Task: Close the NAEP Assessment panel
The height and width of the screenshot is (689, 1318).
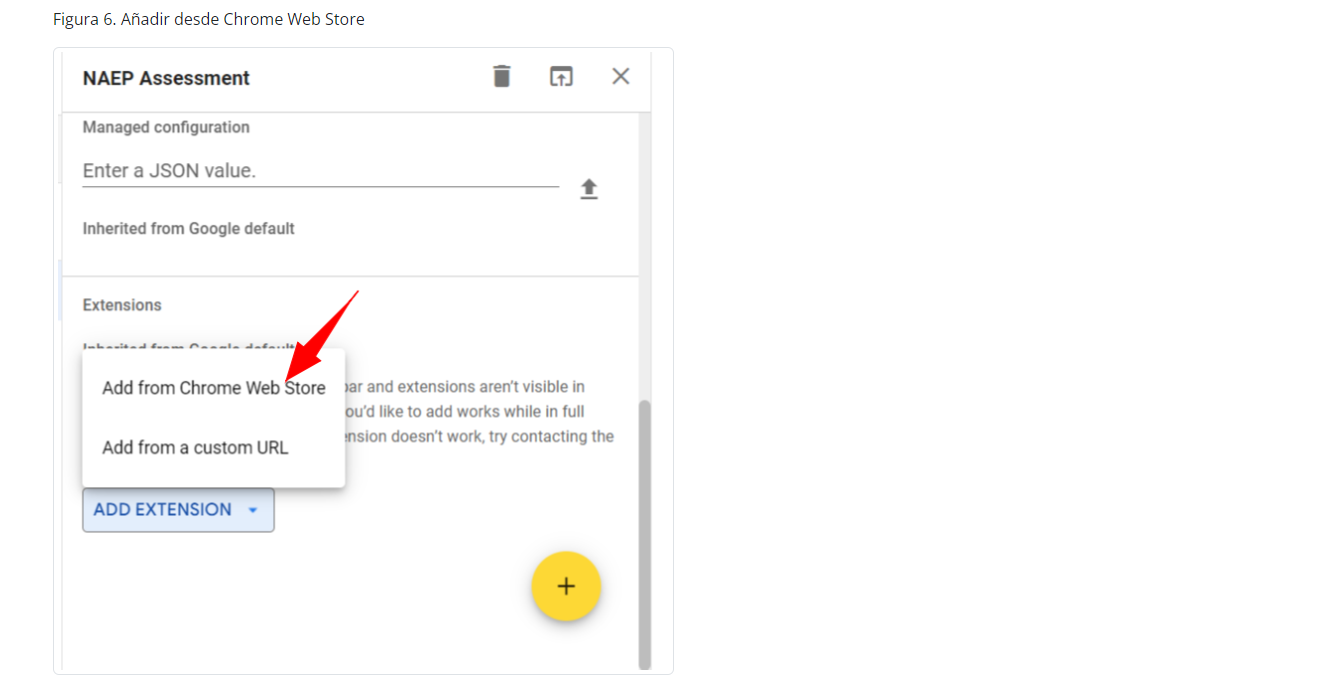Action: 621,76
